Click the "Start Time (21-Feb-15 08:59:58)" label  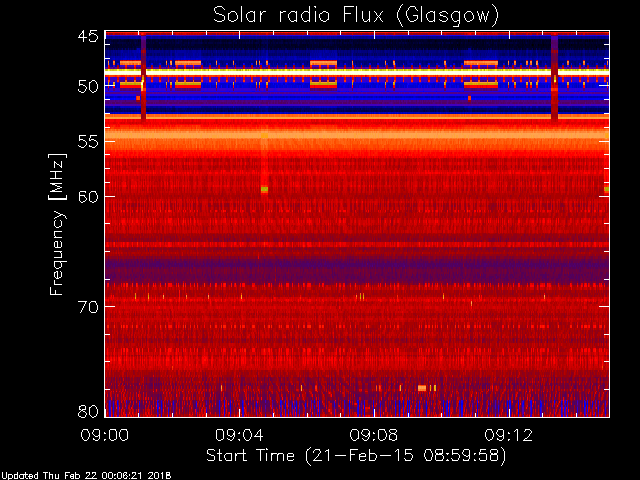coord(356,455)
